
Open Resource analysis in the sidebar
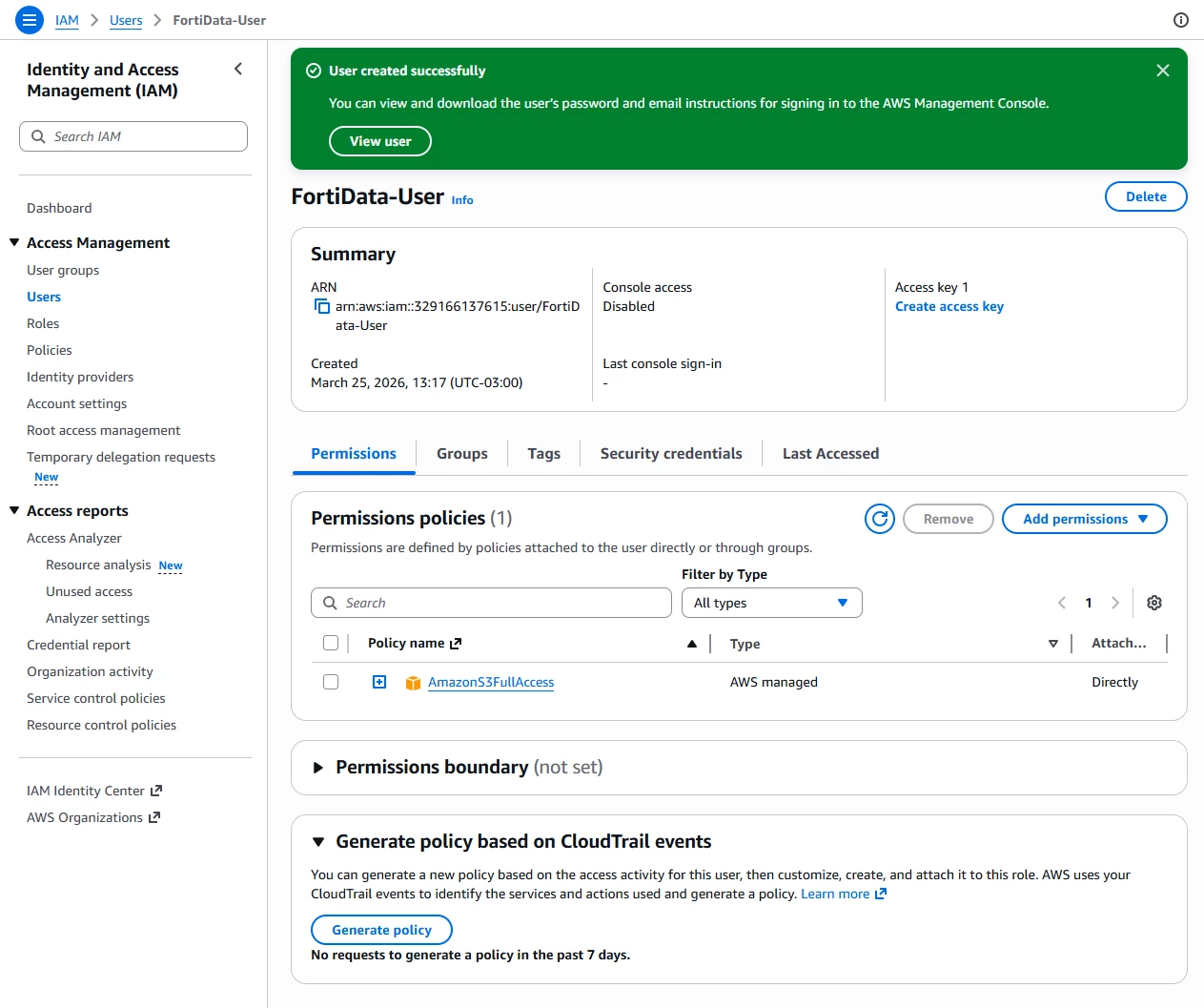coord(98,565)
